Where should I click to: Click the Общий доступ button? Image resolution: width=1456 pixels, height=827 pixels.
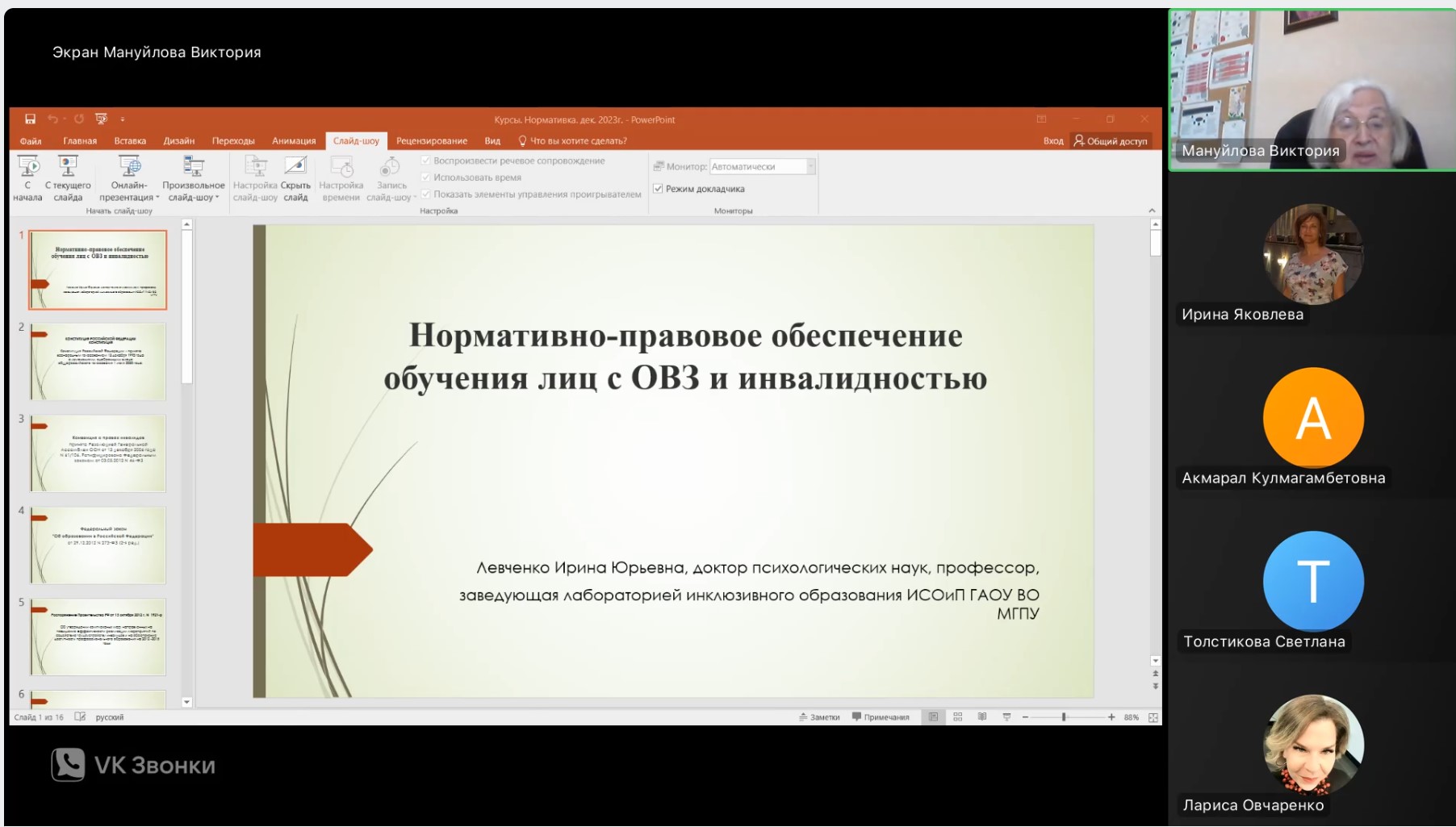pos(1111,141)
